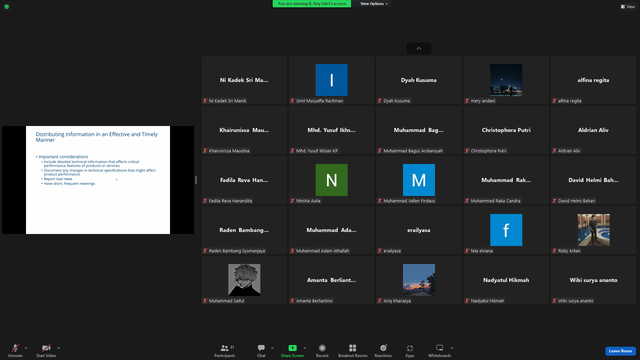Select the Christophora Putri tile
640x360 pixels.
[506, 130]
